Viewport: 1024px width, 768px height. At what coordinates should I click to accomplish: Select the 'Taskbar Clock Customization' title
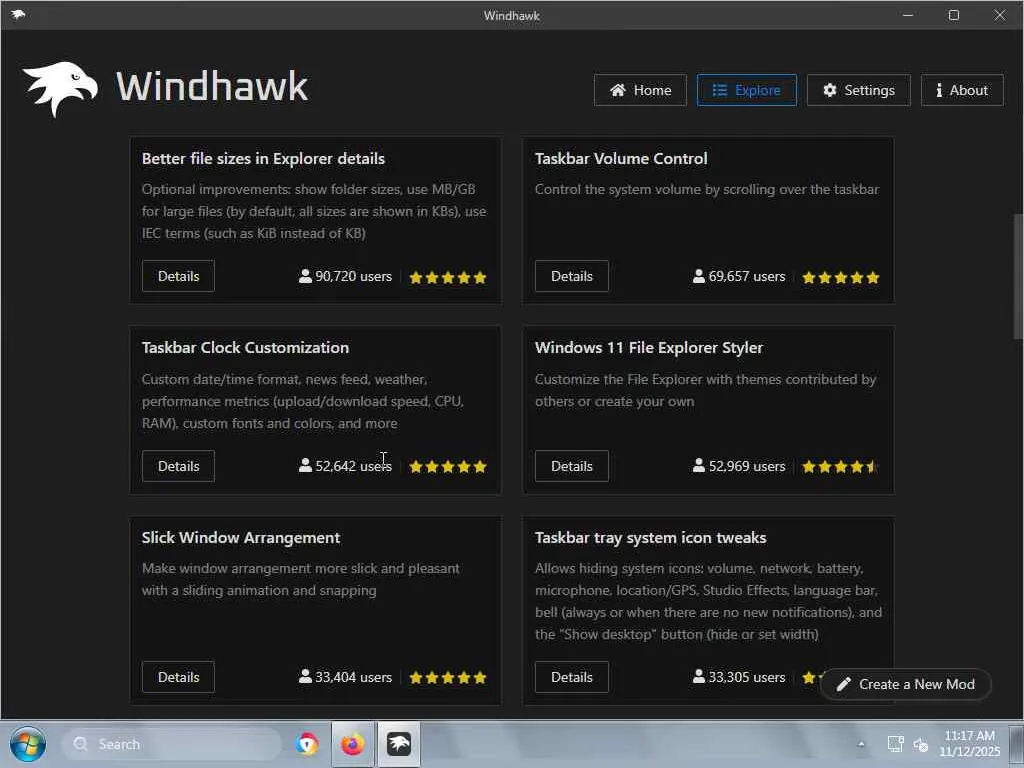pos(246,347)
